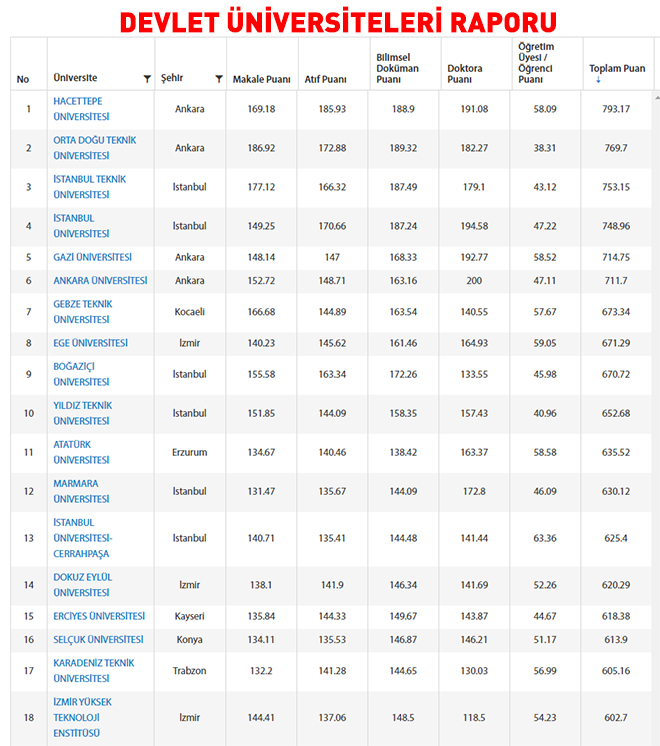This screenshot has height=746, width=660.
Task: Open GAZİ ÜNİVERSİTESİ link
Action: coord(92,257)
